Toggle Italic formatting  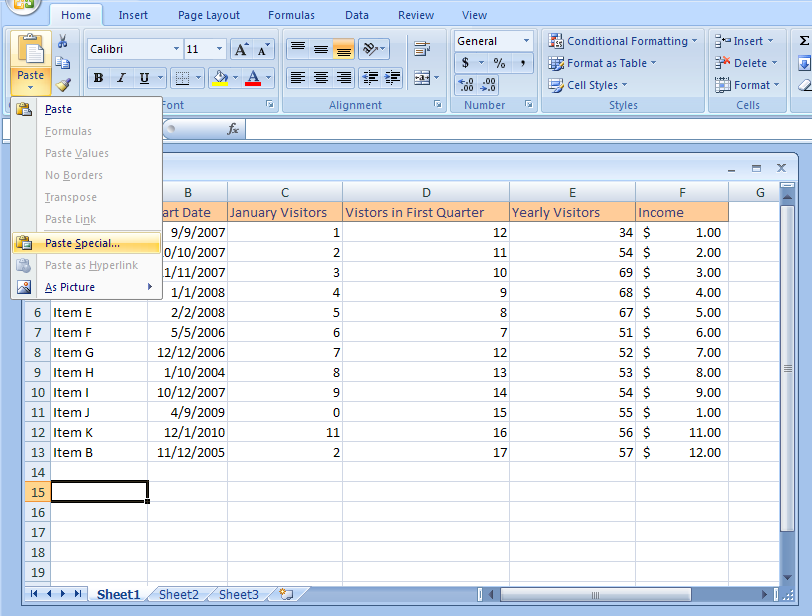click(x=121, y=78)
